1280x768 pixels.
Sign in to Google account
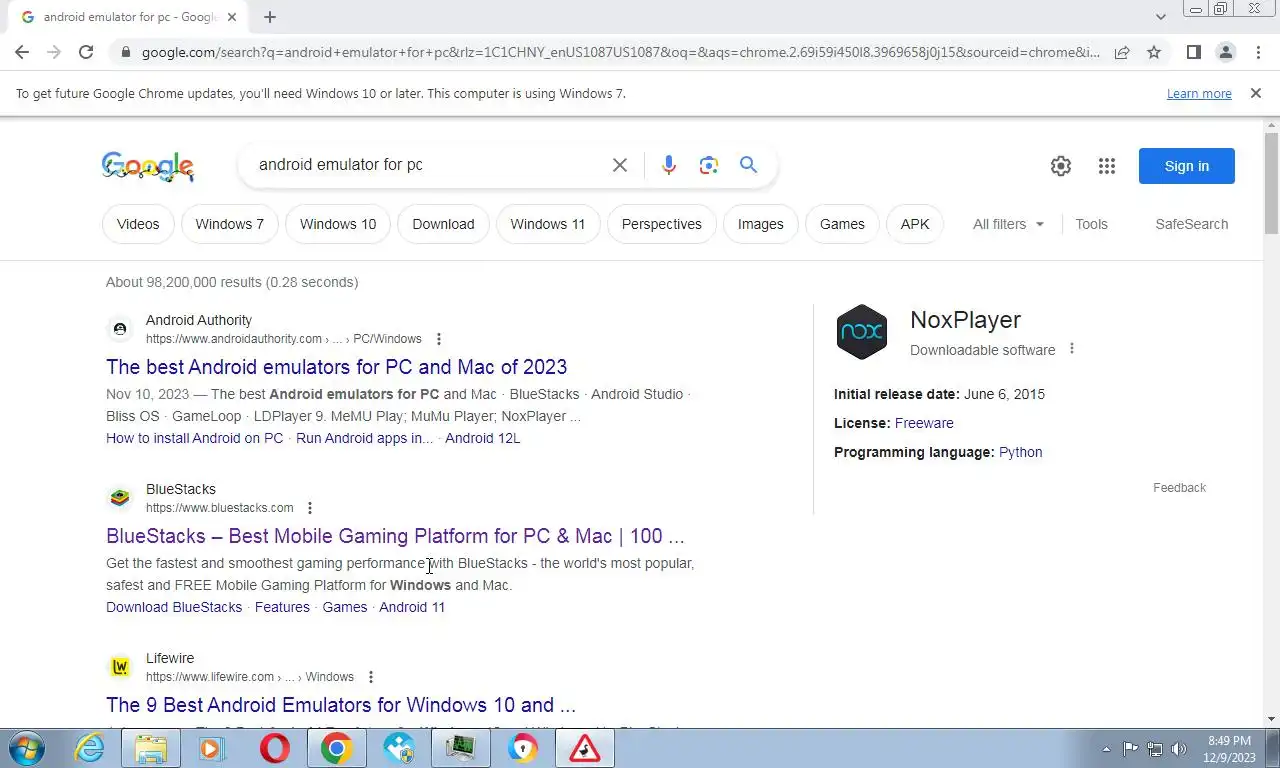pyautogui.click(x=1187, y=166)
